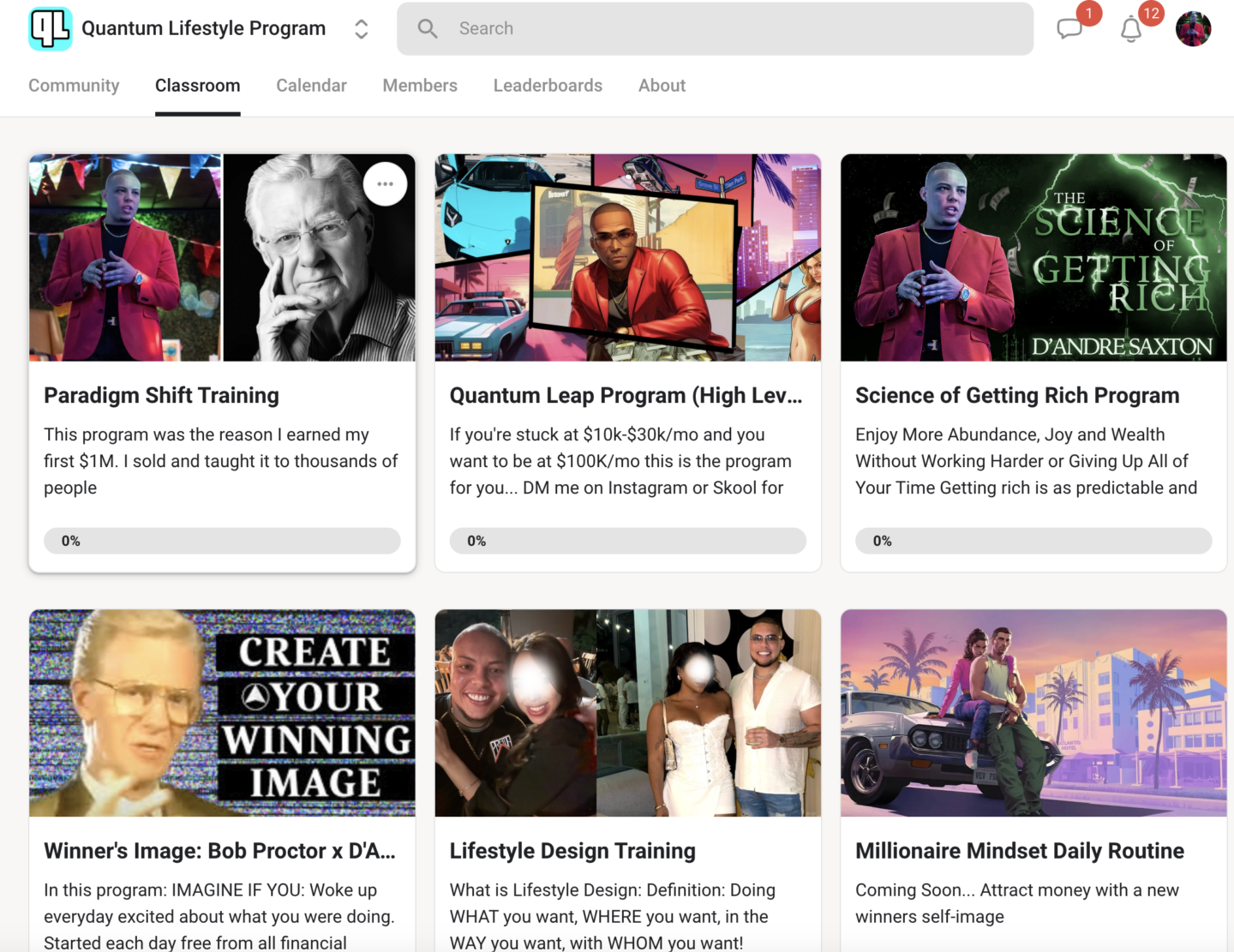Open the Members tab
This screenshot has height=952, width=1234.
[420, 85]
